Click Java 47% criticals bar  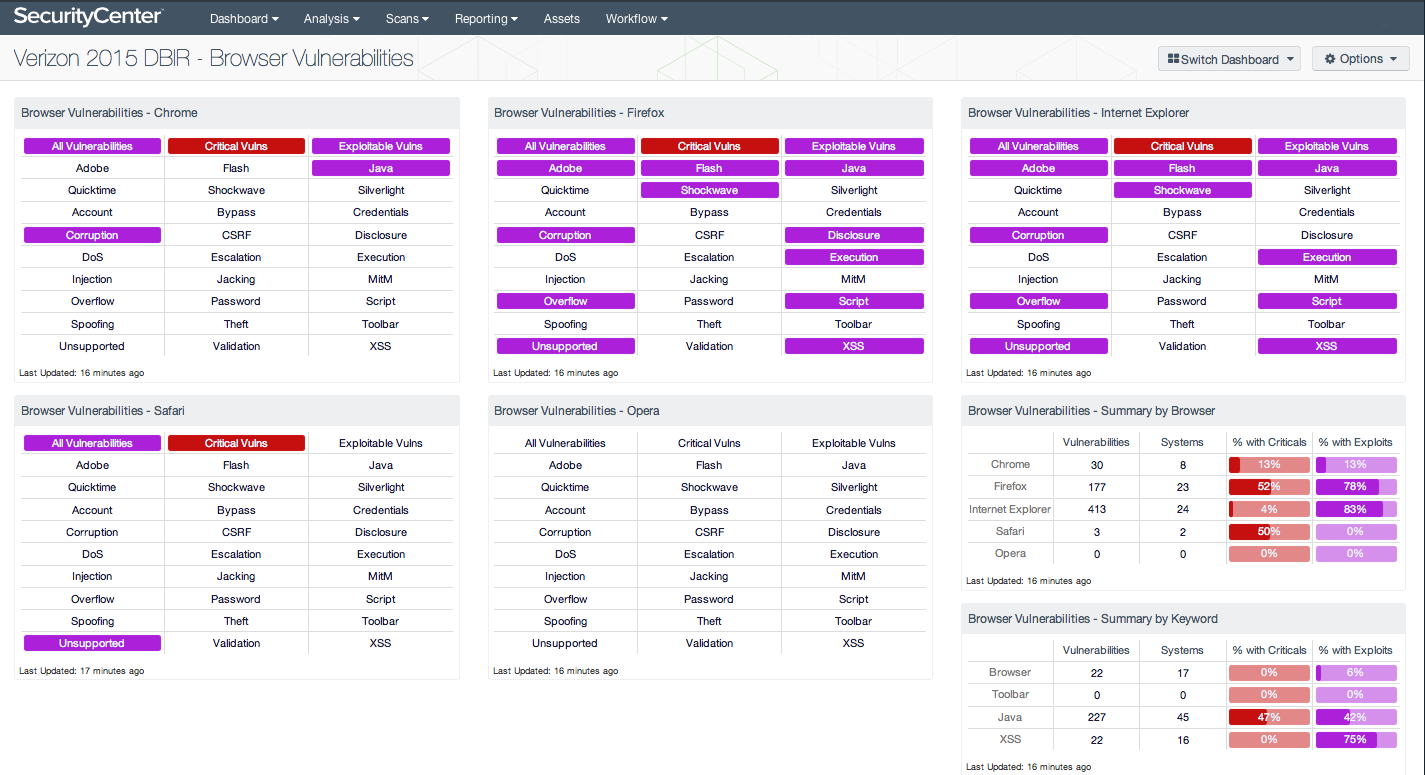click(x=1269, y=717)
